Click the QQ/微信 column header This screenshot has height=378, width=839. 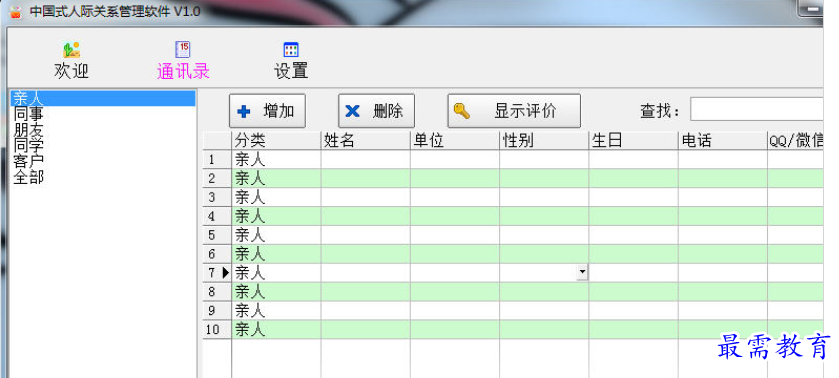(795, 140)
